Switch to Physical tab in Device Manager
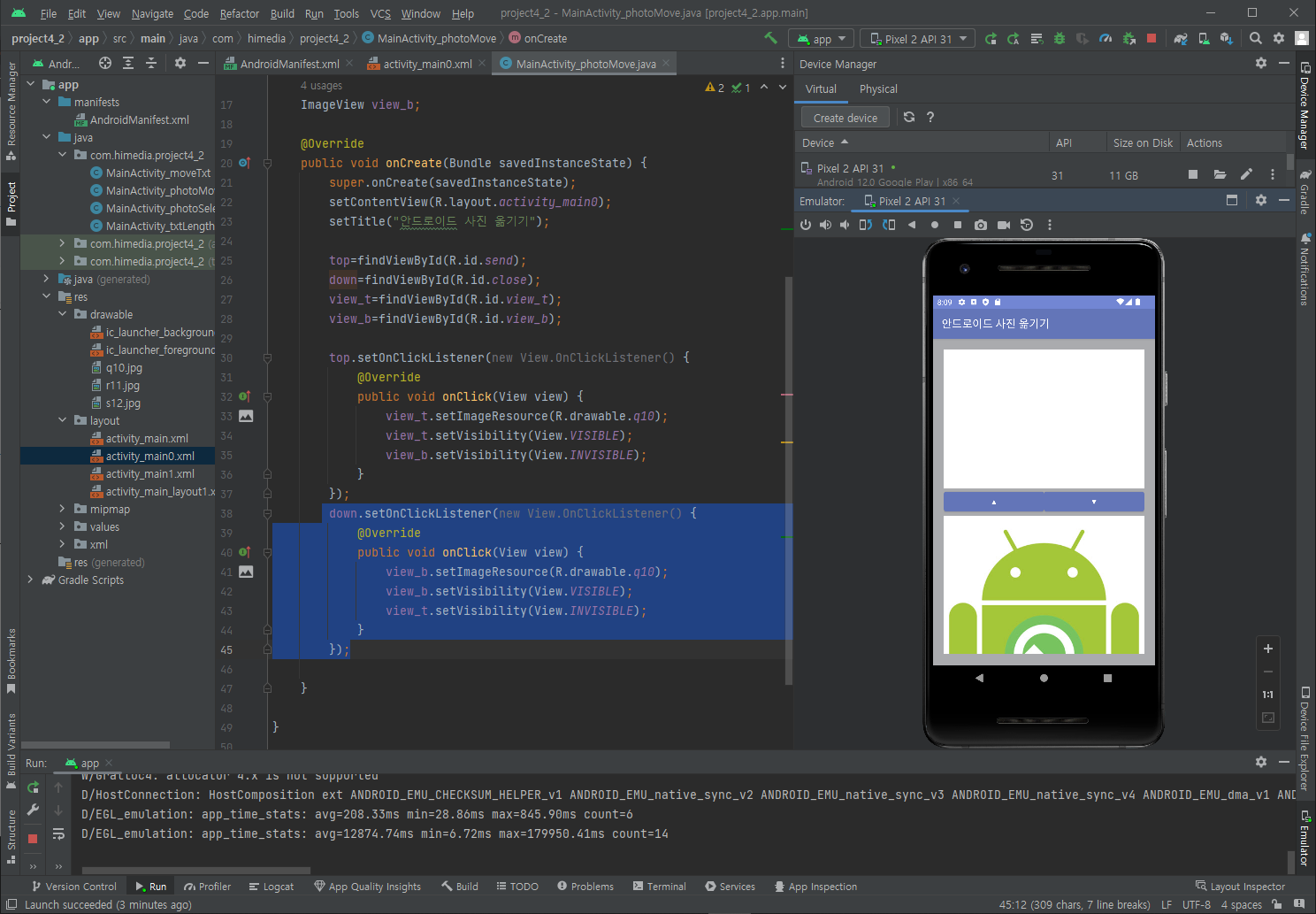Screen dimensions: 1316x914 pyautogui.click(x=878, y=89)
